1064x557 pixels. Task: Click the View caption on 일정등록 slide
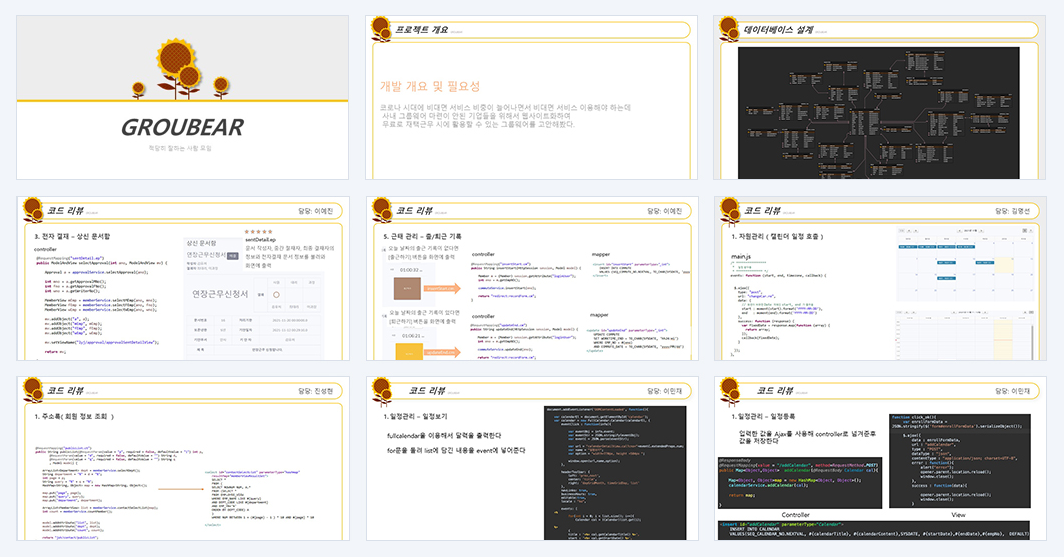pos(958,515)
